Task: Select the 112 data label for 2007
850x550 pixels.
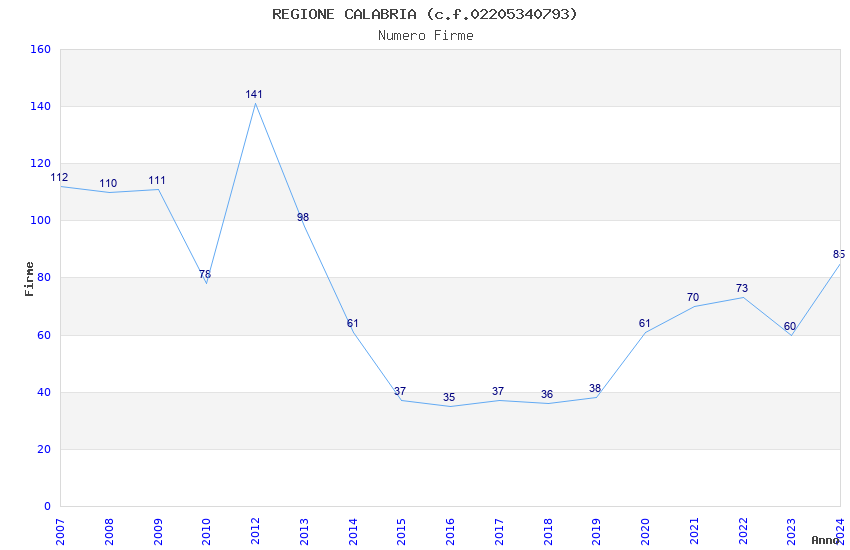Action: [x=59, y=177]
